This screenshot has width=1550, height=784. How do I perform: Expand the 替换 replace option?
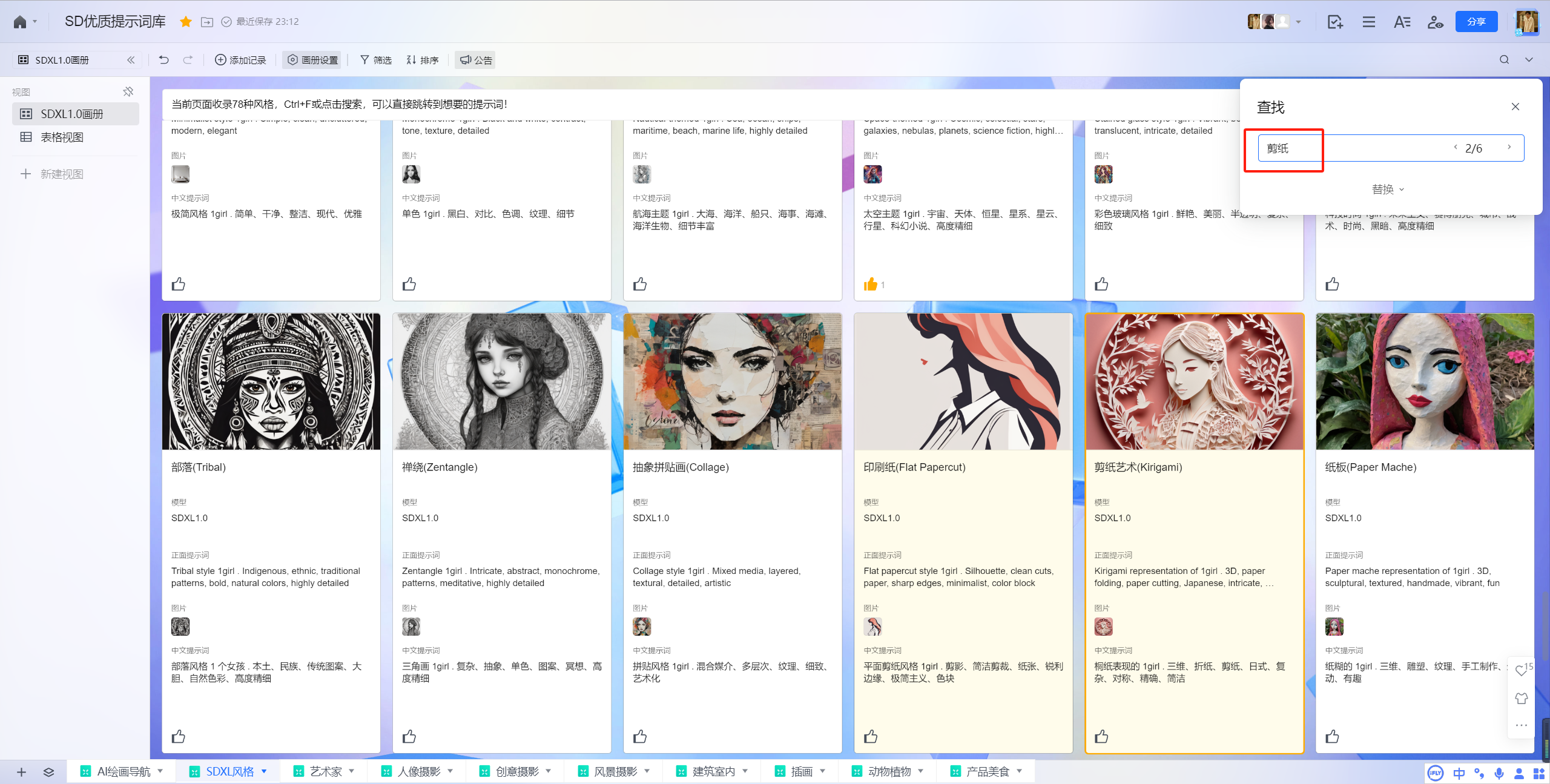(x=1388, y=189)
